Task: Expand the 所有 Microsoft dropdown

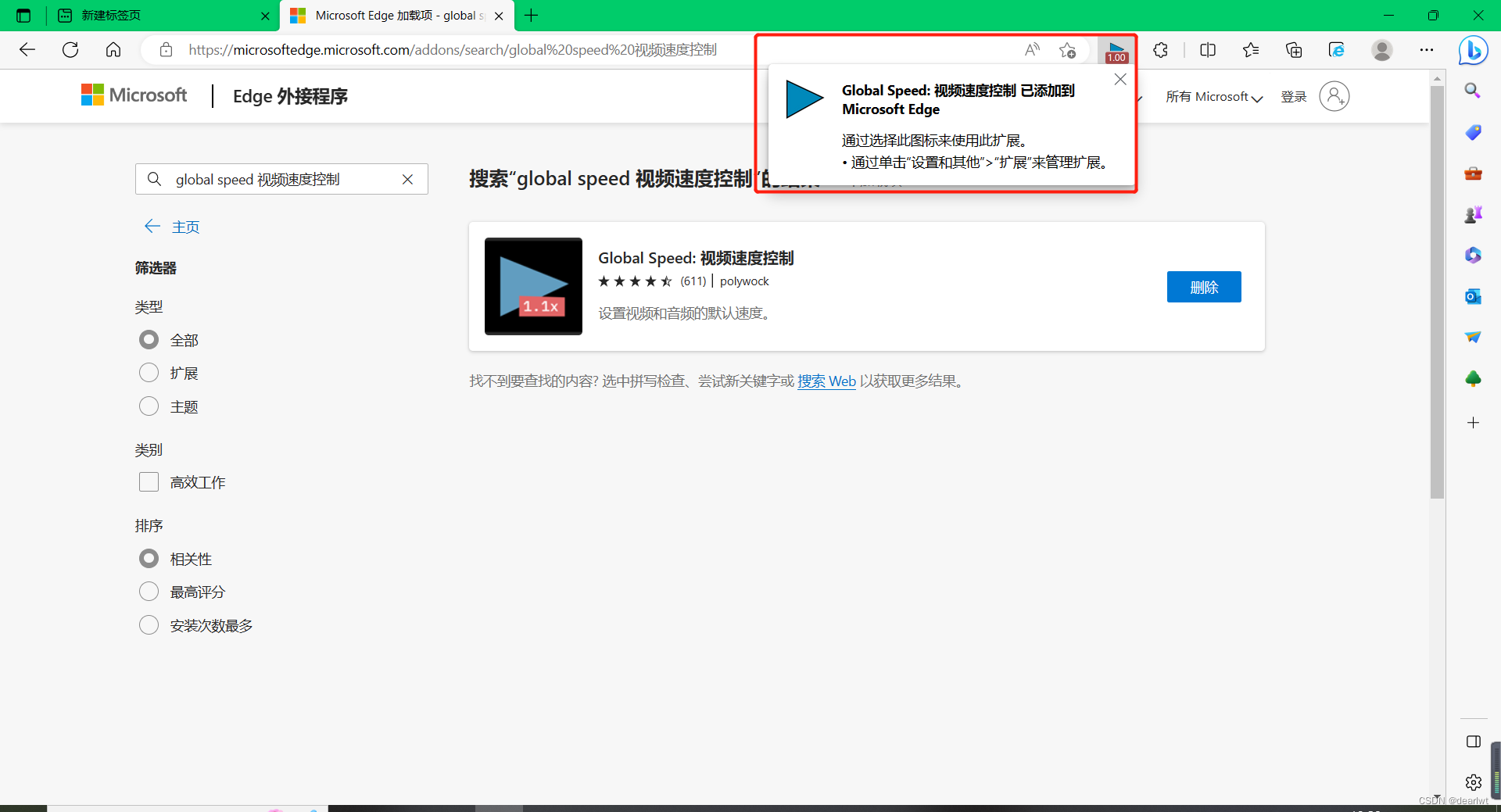Action: 1214,97
